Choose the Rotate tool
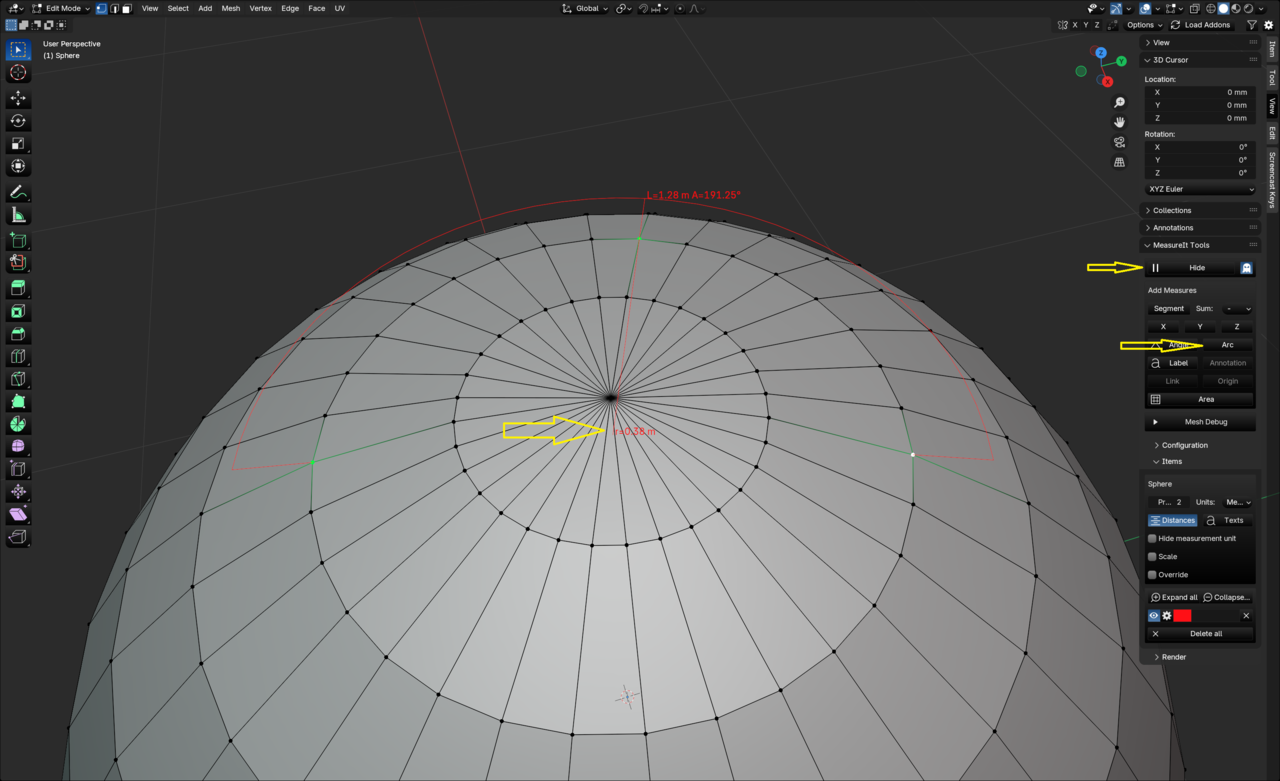The image size is (1280, 781). [18, 121]
